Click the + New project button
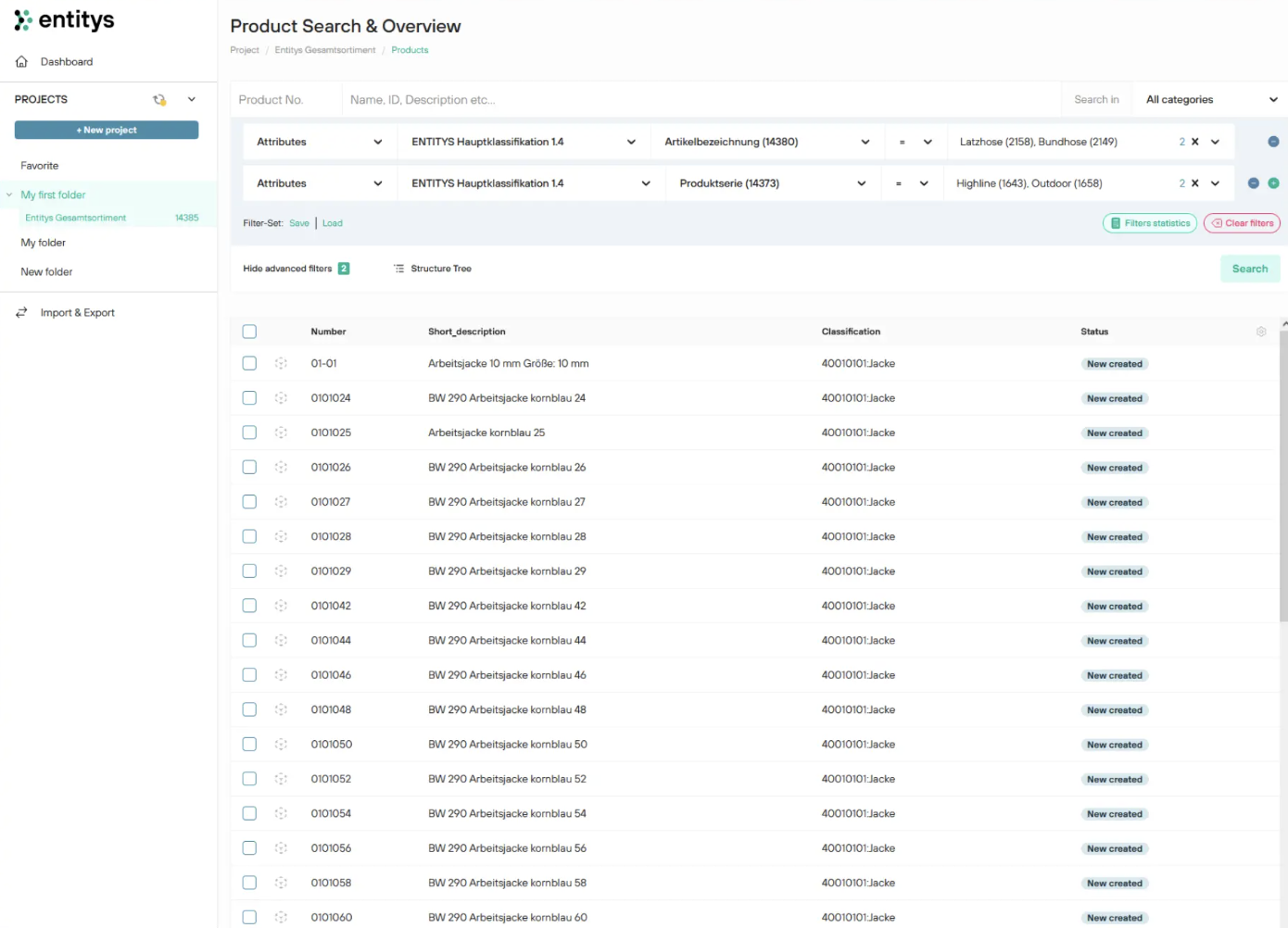Screen dimensions: 1288x928 click(107, 131)
